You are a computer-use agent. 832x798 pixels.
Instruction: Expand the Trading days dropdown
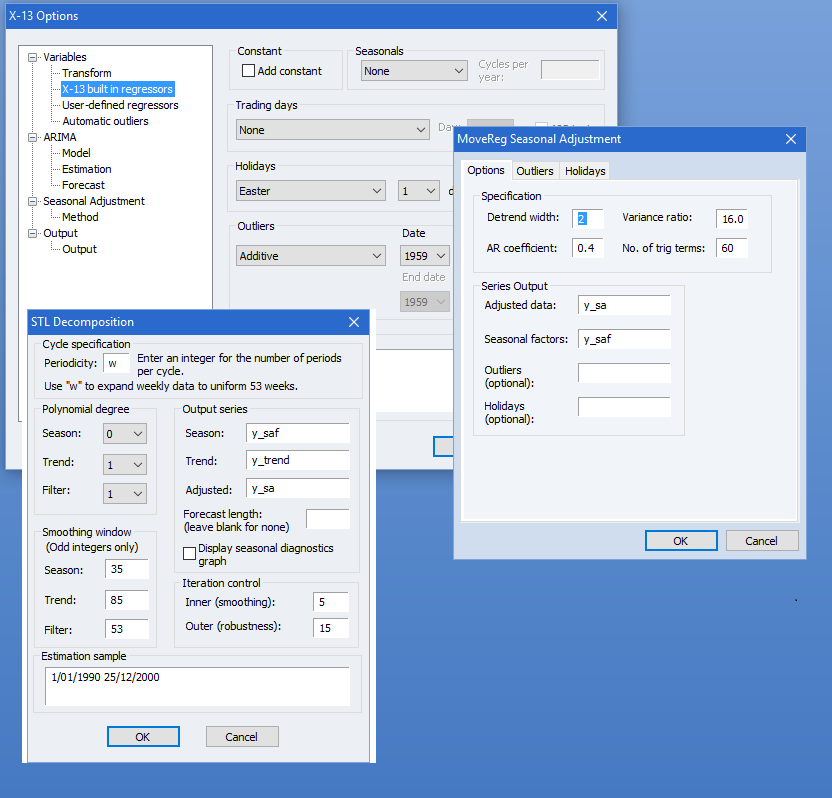click(x=333, y=130)
